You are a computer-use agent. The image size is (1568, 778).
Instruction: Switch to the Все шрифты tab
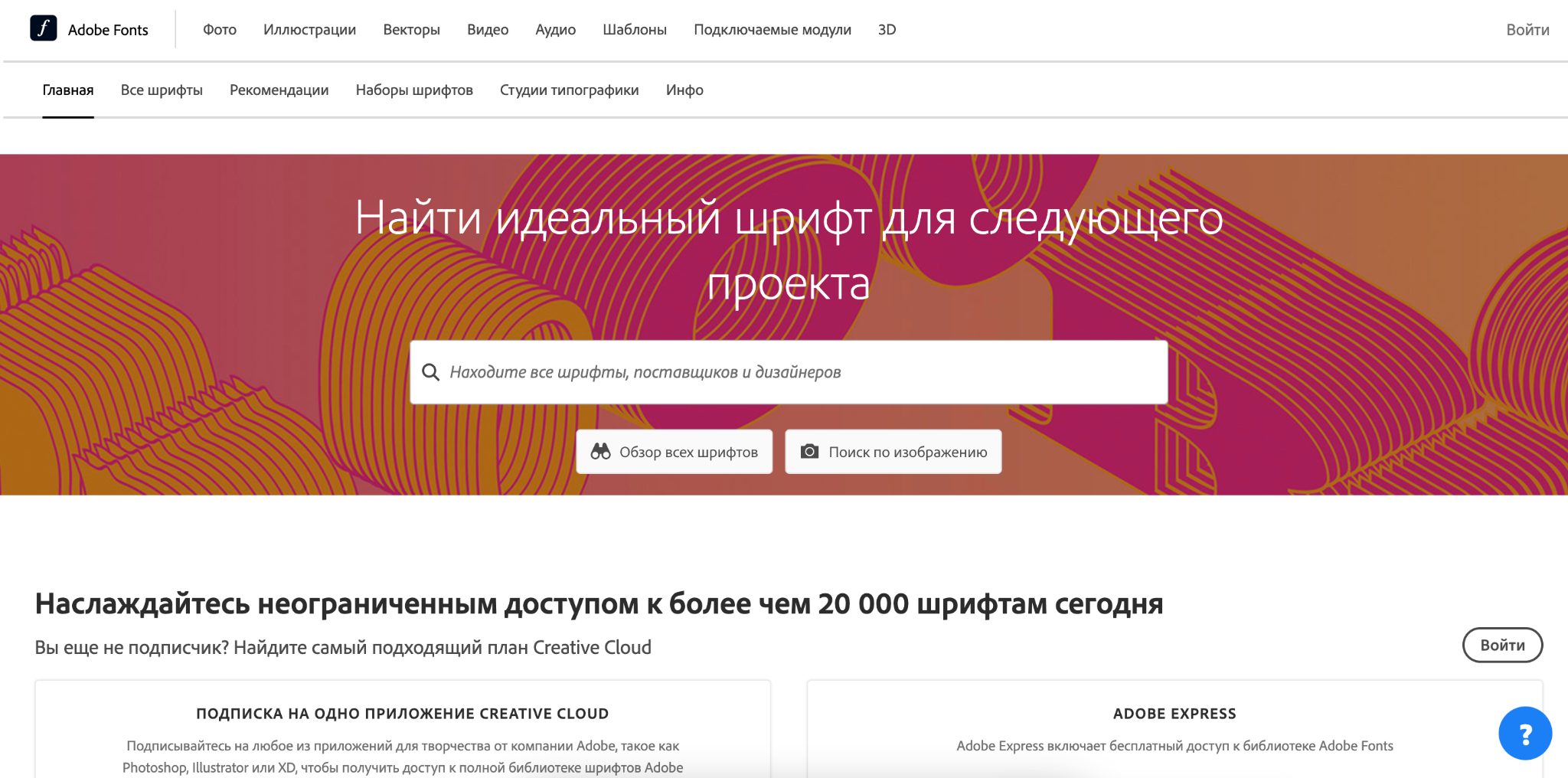point(162,90)
